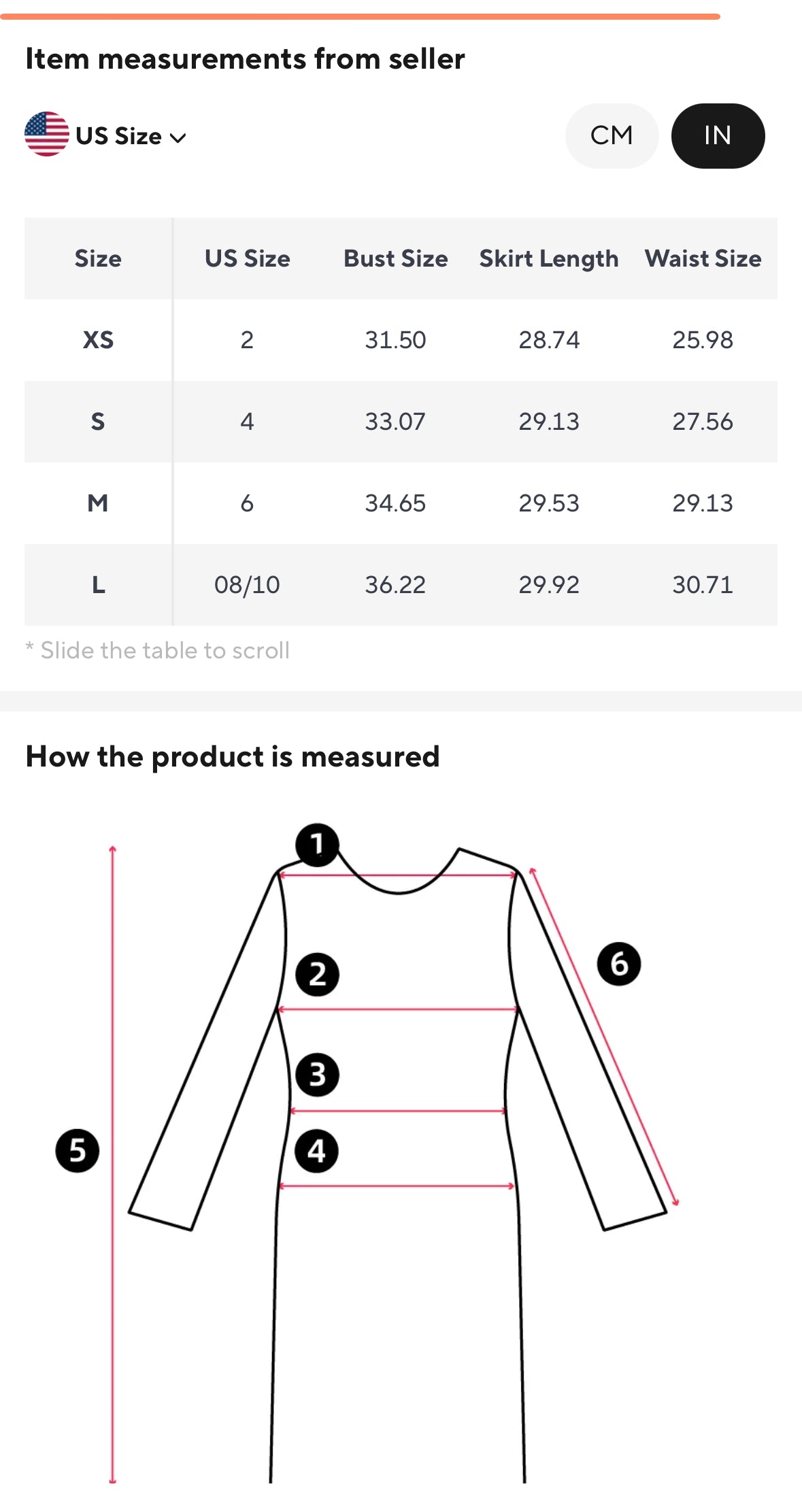Click the orange progress bar at top
The height and width of the screenshot is (1512, 802).
tap(360, 16)
